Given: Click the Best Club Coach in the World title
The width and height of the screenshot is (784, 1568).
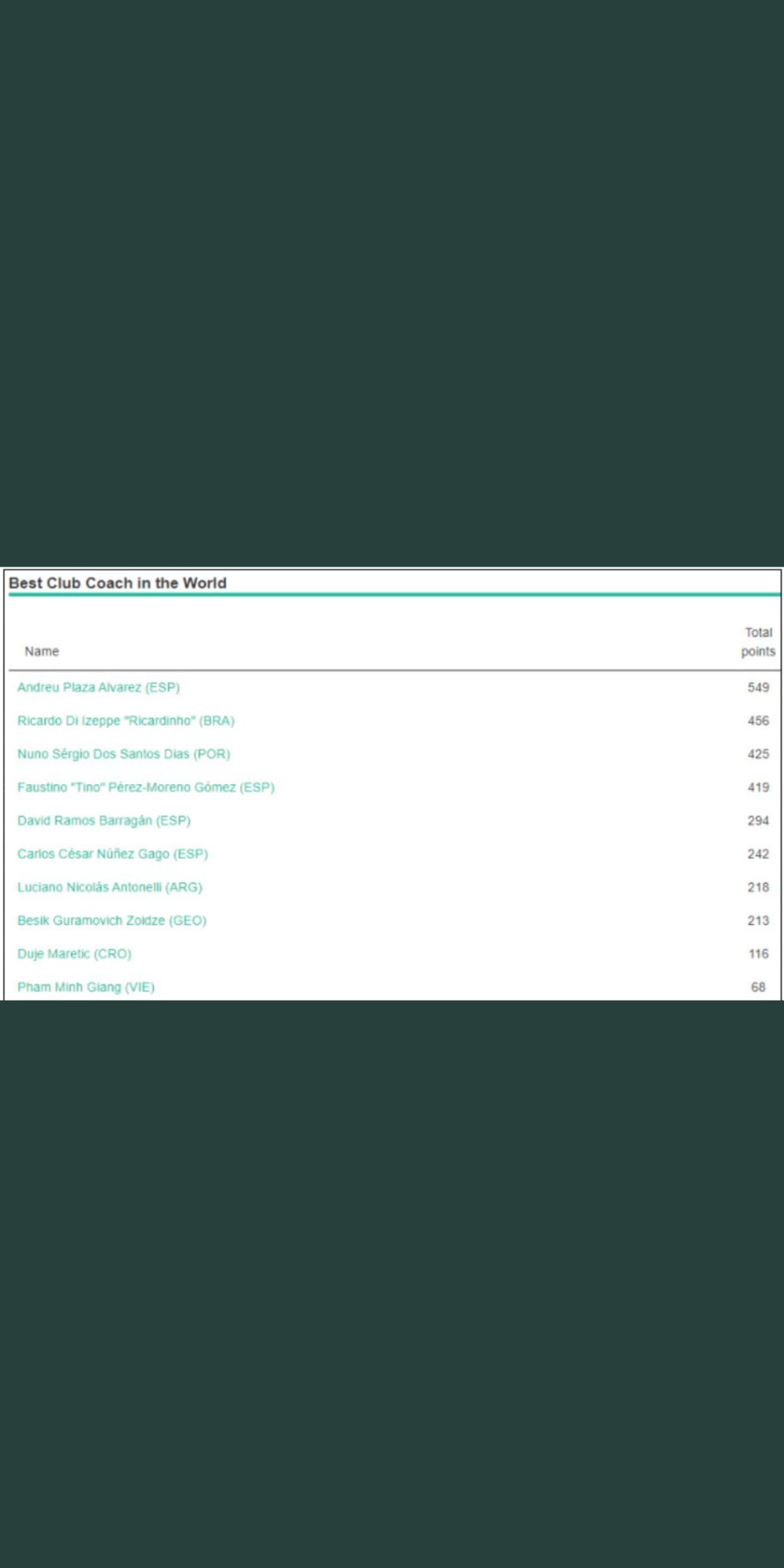Looking at the screenshot, I should pyautogui.click(x=117, y=583).
